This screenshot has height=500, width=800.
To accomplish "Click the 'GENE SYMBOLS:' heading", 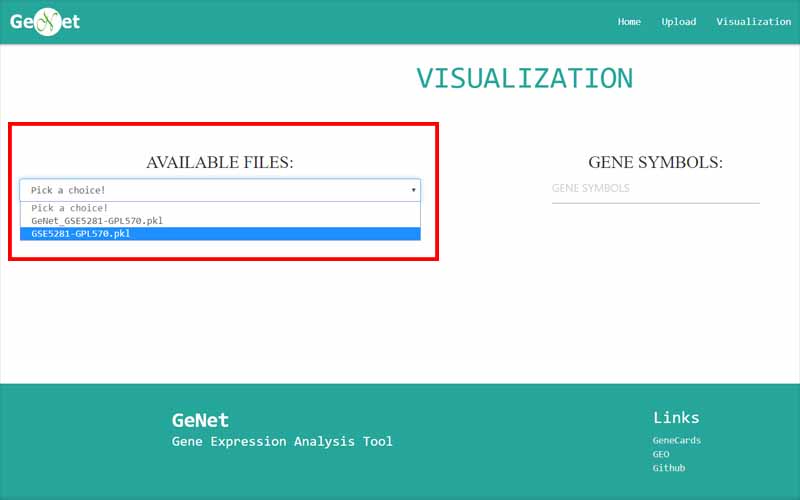I will pos(655,162).
